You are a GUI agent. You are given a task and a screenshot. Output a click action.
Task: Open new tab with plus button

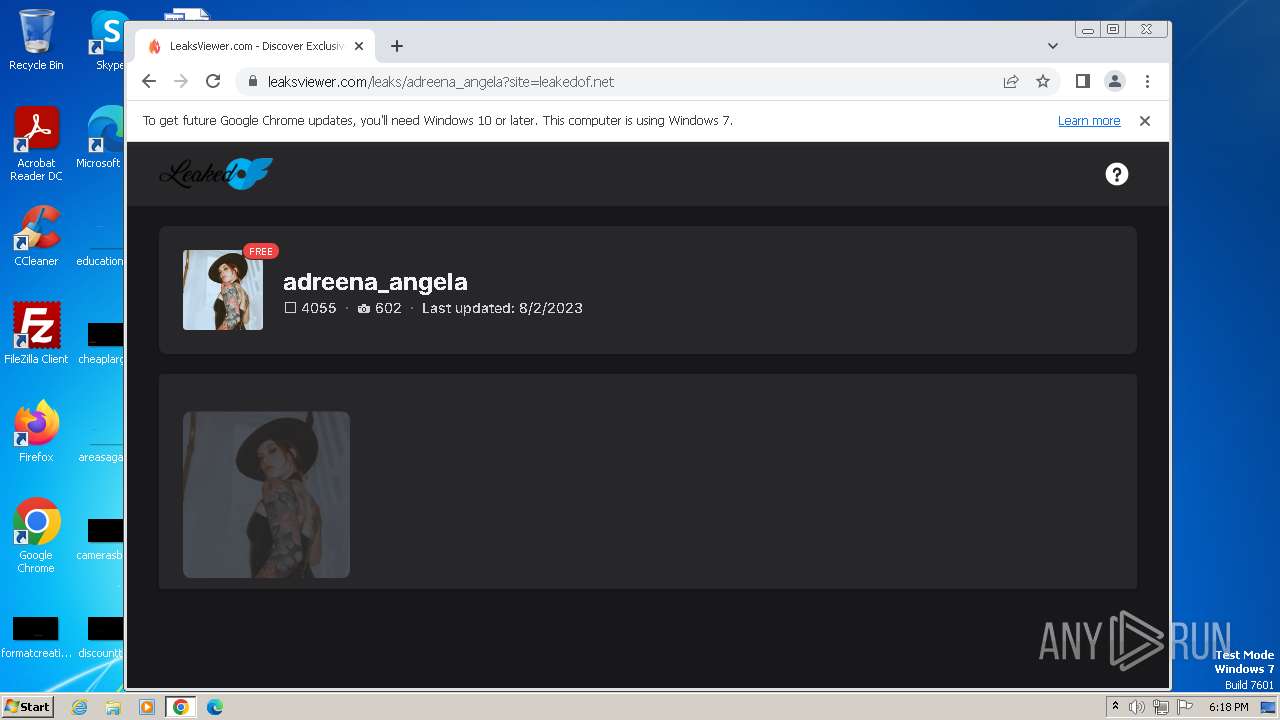click(397, 46)
